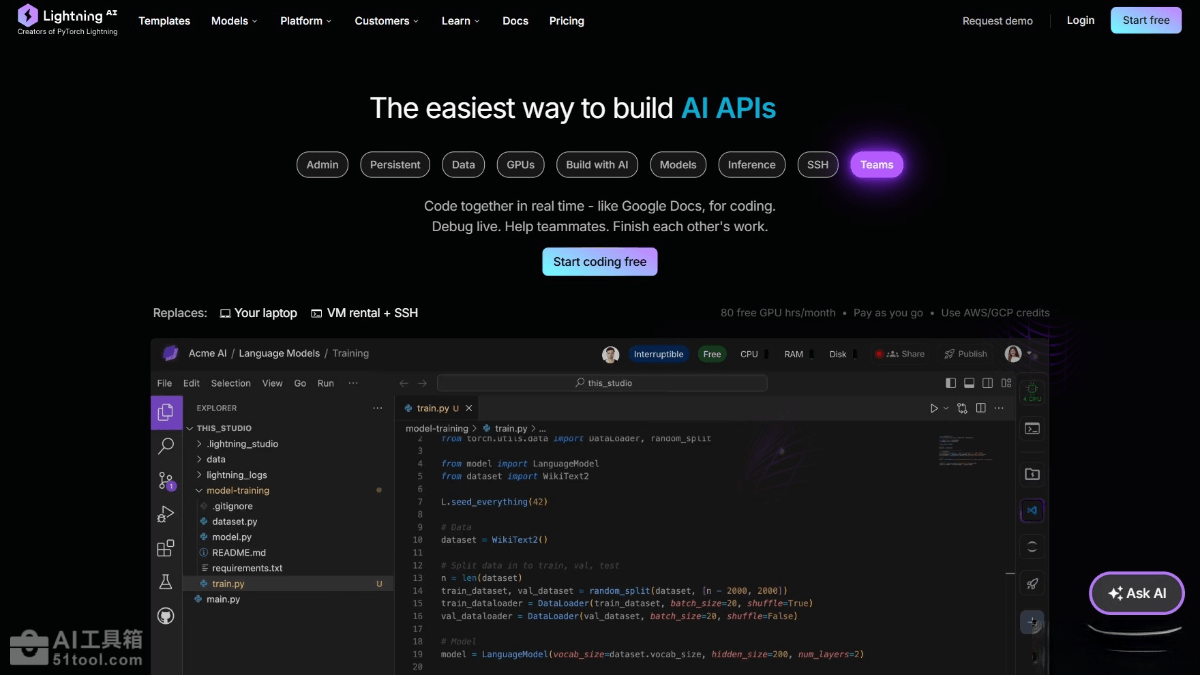Click the this_studio search field
This screenshot has height=675, width=1200.
tap(602, 383)
